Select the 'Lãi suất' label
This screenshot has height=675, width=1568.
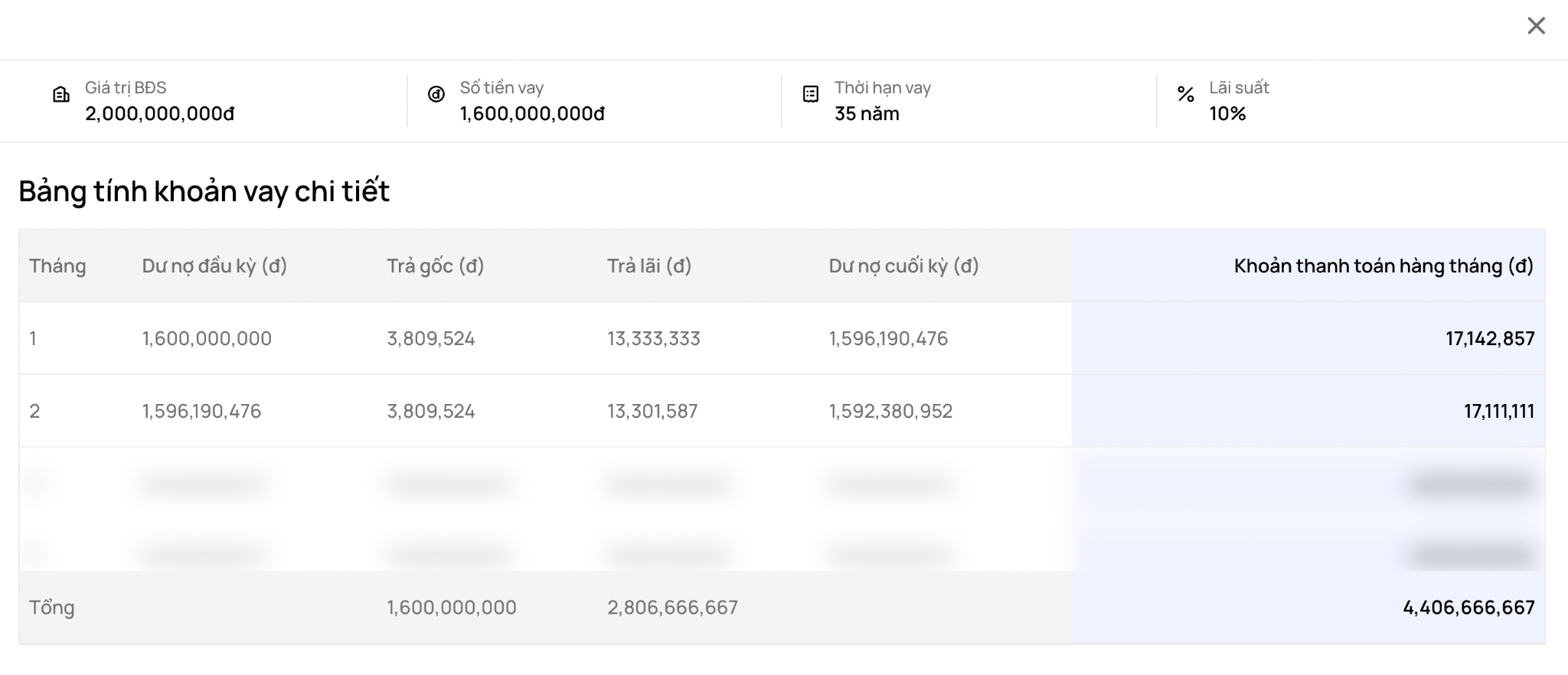pyautogui.click(x=1239, y=88)
